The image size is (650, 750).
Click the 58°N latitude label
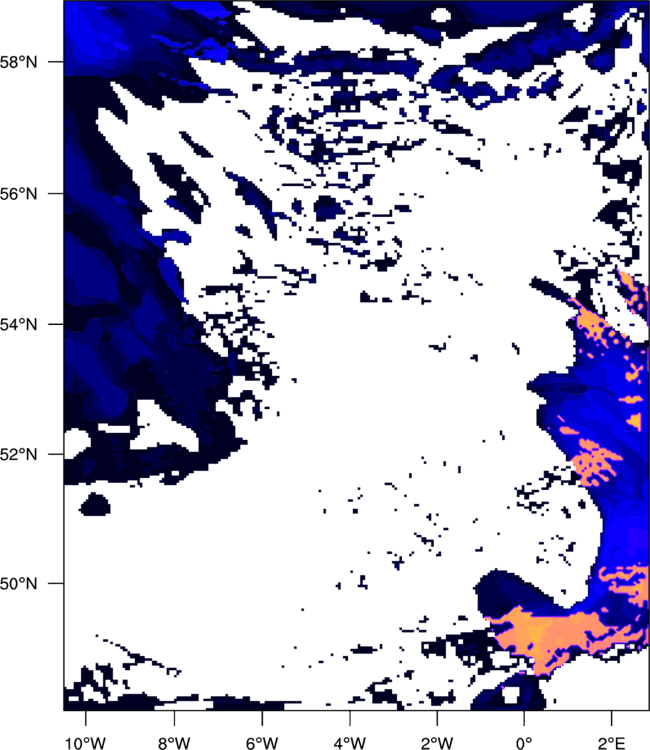pyautogui.click(x=18, y=62)
